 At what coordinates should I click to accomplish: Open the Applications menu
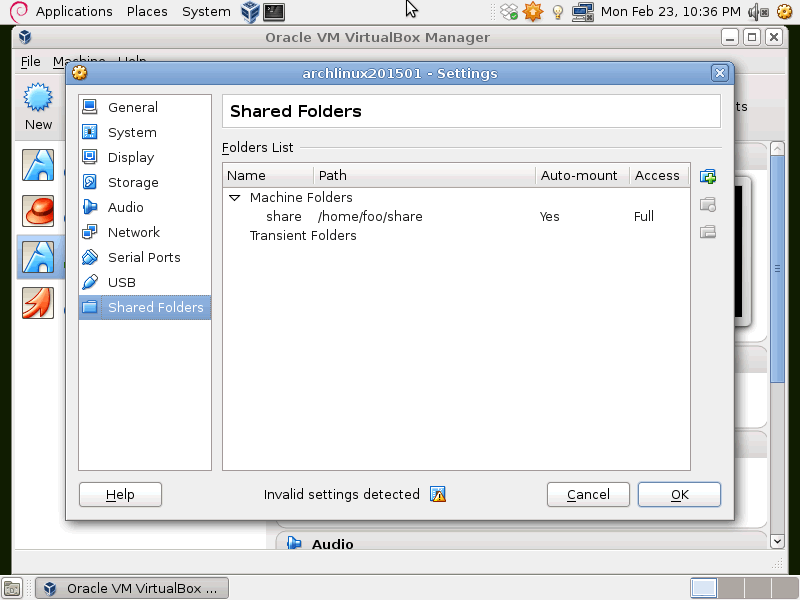click(74, 11)
